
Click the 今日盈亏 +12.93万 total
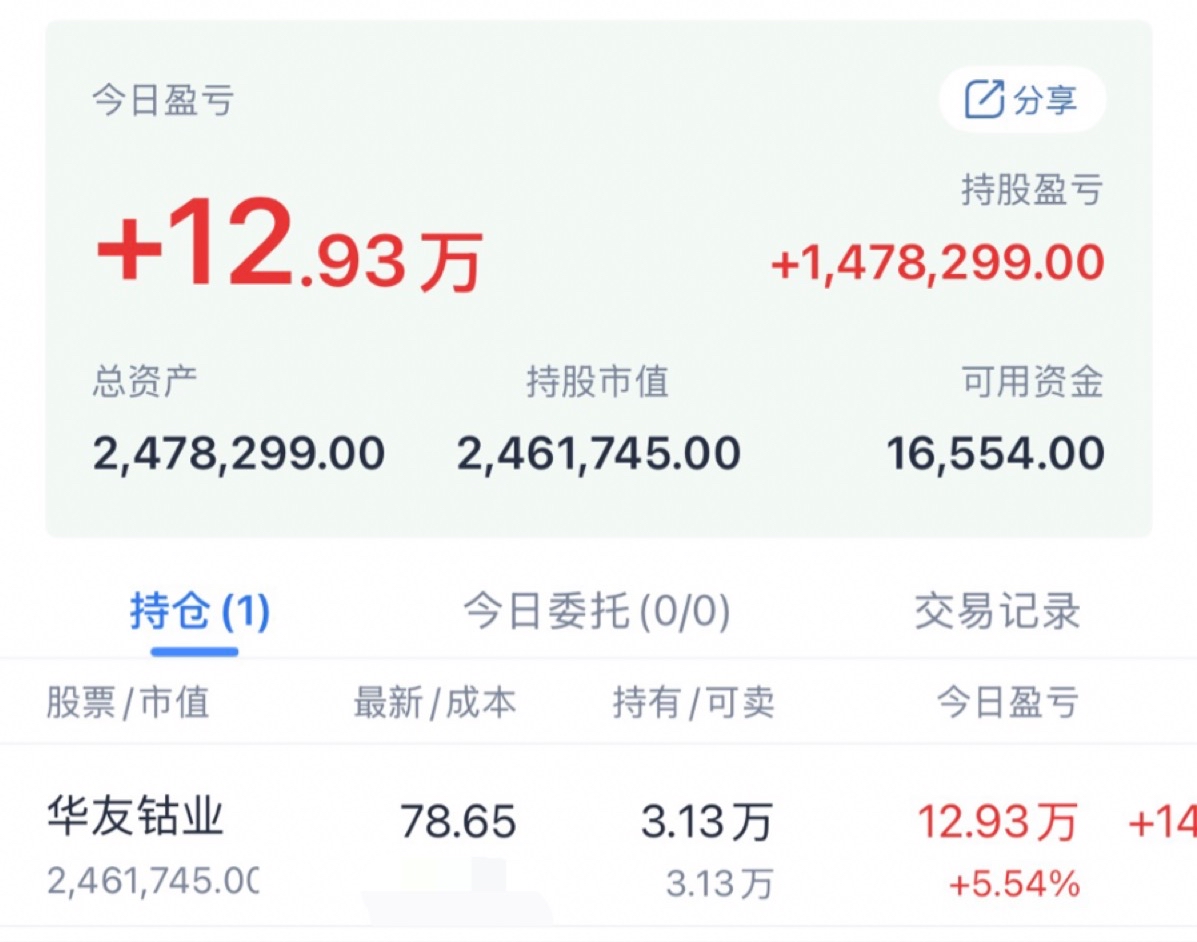pos(289,250)
